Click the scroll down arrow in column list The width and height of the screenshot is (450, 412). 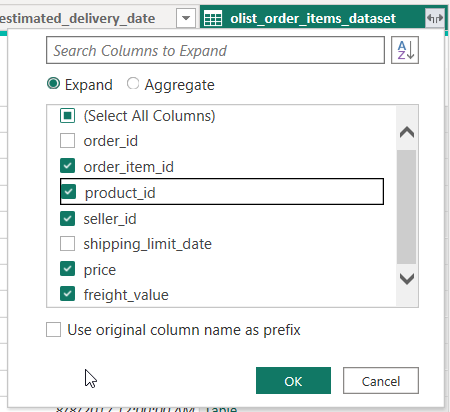(x=407, y=279)
